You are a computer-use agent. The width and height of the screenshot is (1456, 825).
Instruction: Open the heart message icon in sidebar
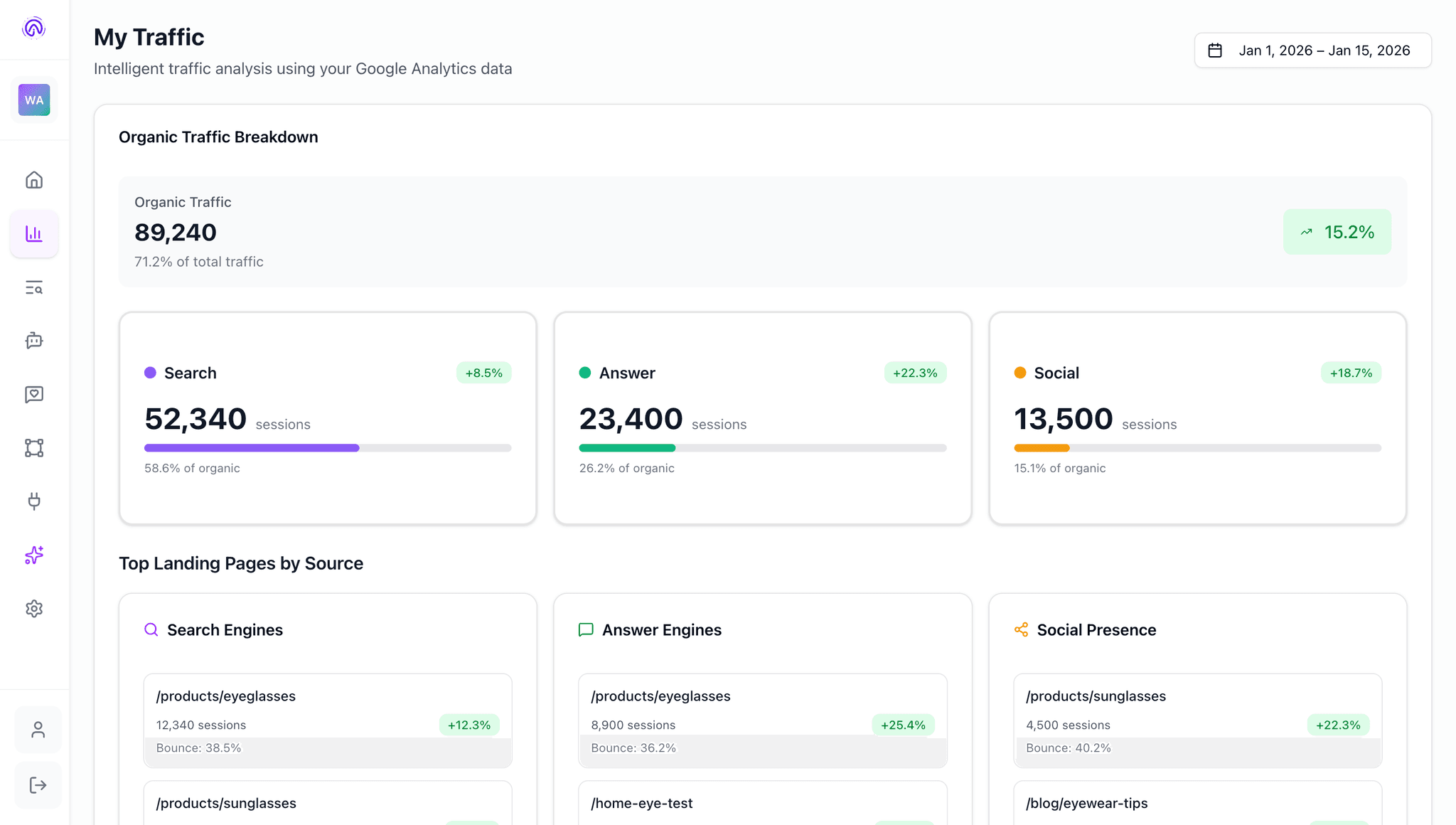tap(34, 394)
